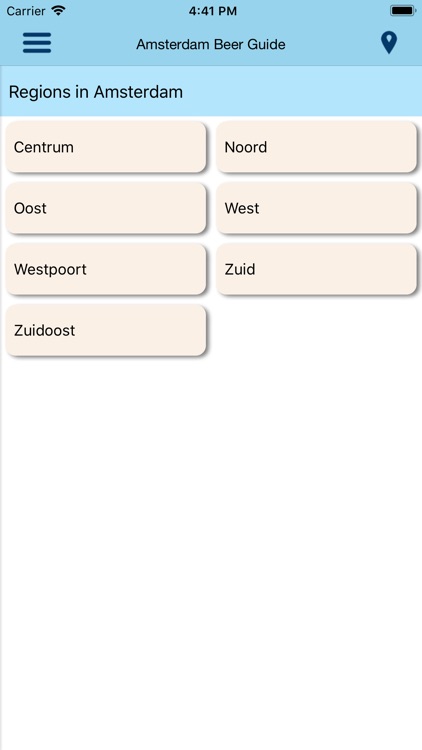Tap empty slot beside Zuidoost tile
This screenshot has width=422, height=750.
[x=316, y=331]
